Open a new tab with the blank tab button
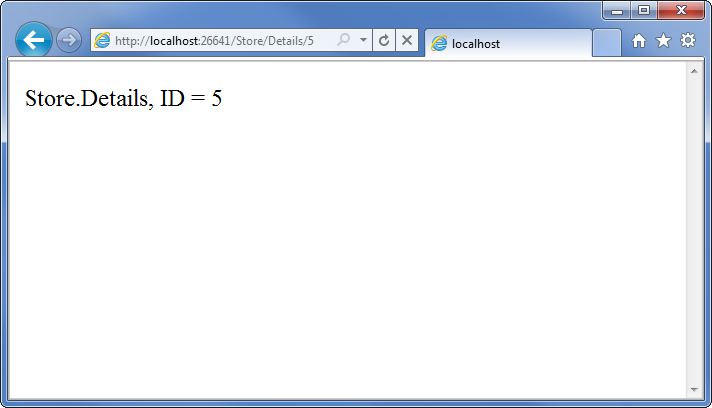712x408 pixels. tap(606, 43)
